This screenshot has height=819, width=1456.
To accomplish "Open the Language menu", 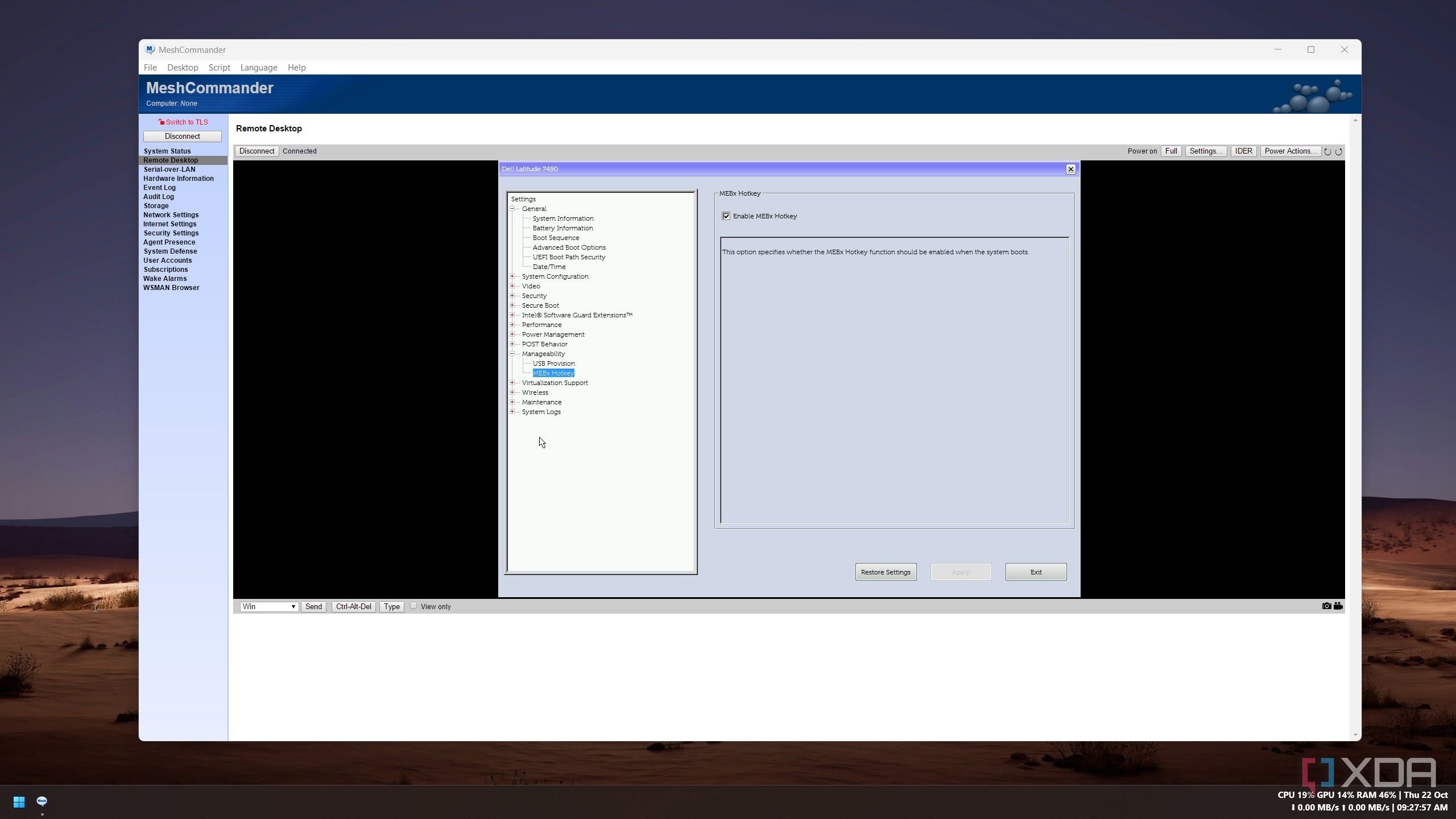I will tap(259, 67).
